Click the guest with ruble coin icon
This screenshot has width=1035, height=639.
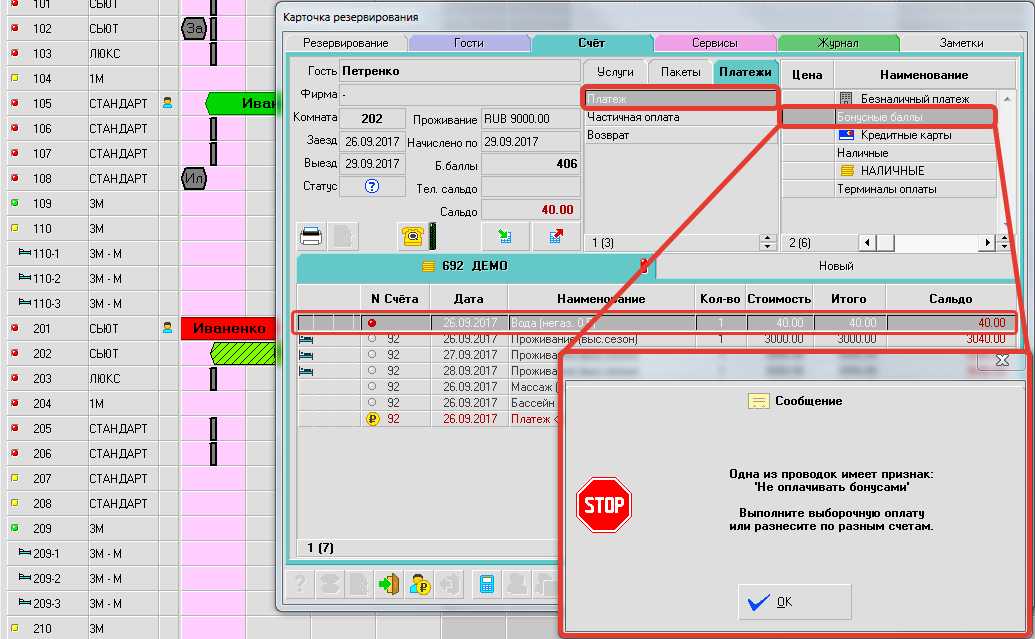pos(420,585)
